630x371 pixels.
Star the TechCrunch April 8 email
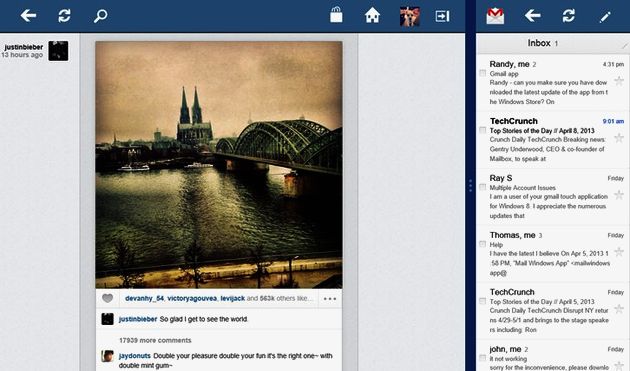coord(619,138)
